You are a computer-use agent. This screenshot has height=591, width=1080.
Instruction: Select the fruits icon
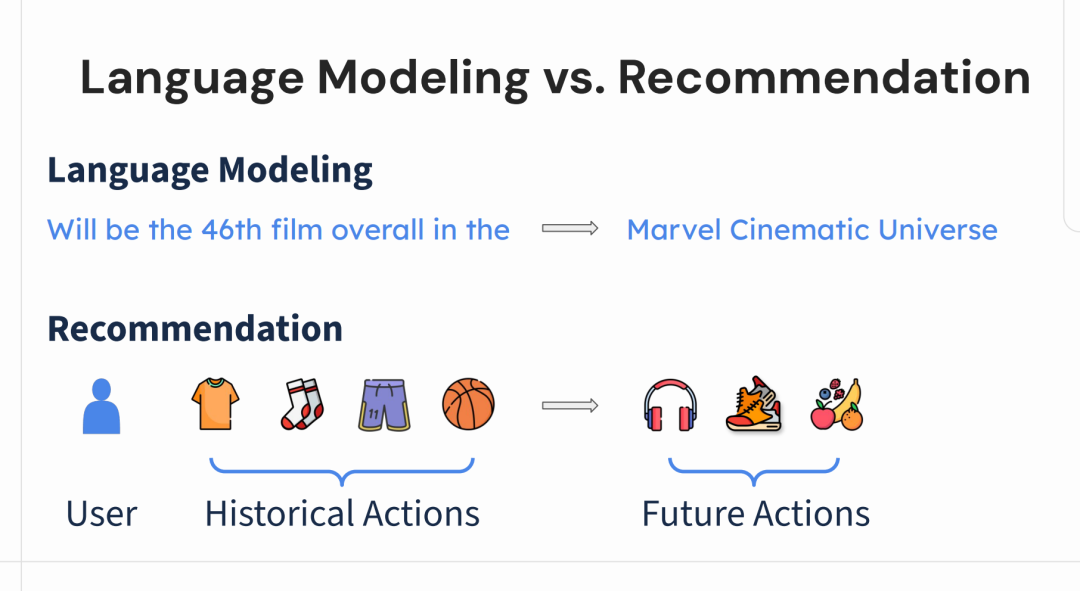836,405
